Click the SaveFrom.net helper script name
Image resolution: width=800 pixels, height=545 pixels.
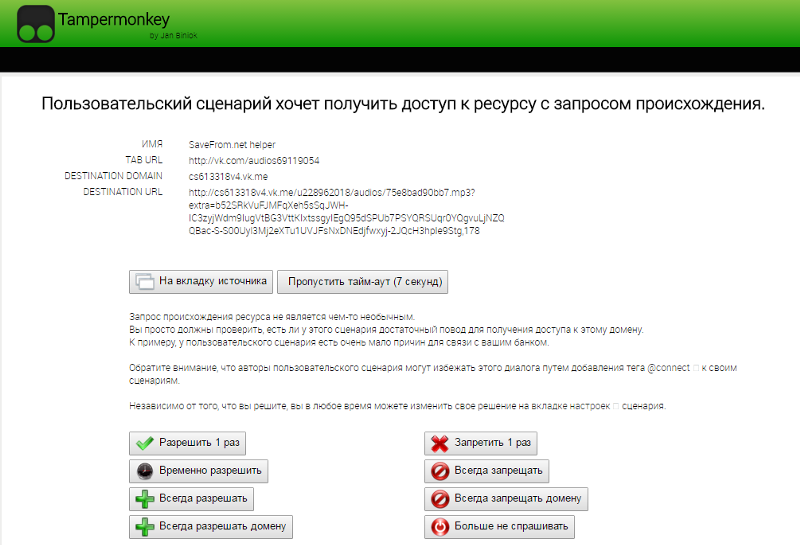[x=232, y=145]
